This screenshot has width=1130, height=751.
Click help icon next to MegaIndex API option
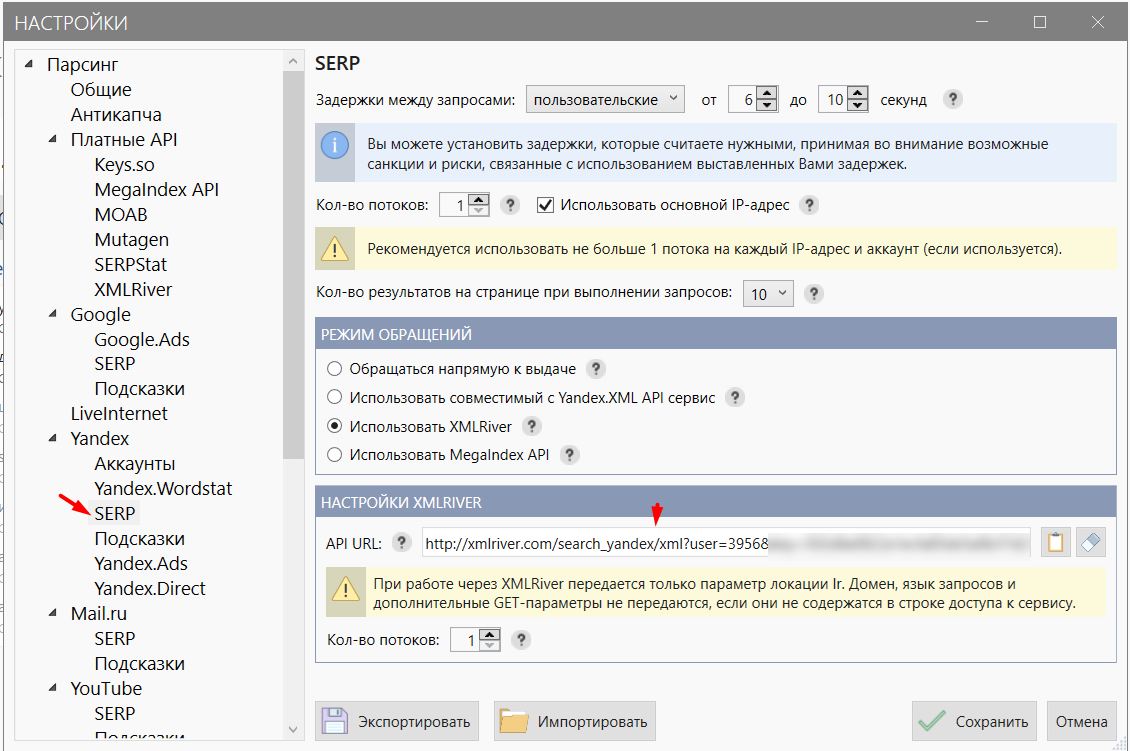coord(569,455)
